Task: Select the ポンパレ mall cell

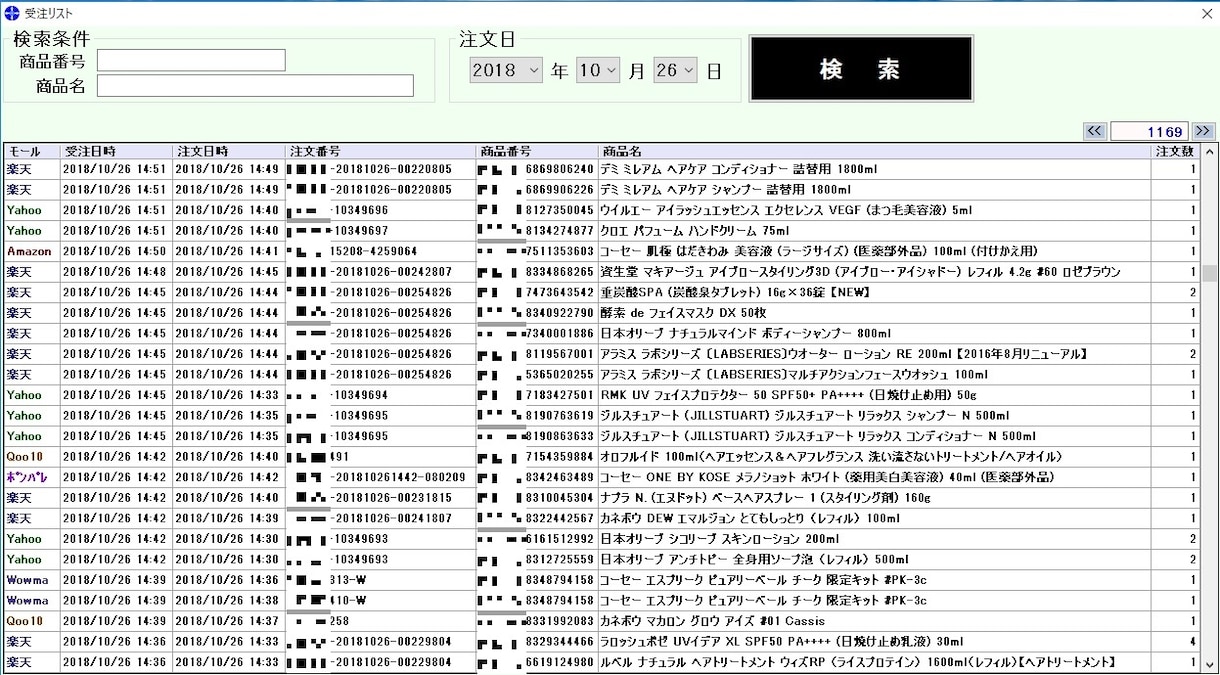Action: pyautogui.click(x=31, y=477)
